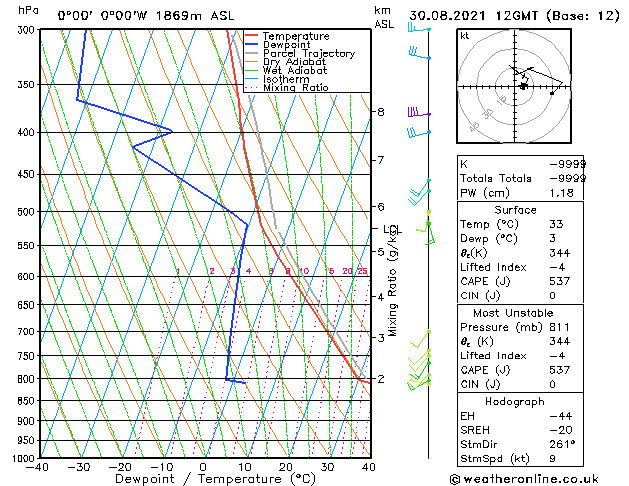Click the Hodograph section heading in the table
The height and width of the screenshot is (486, 629).
point(515,402)
